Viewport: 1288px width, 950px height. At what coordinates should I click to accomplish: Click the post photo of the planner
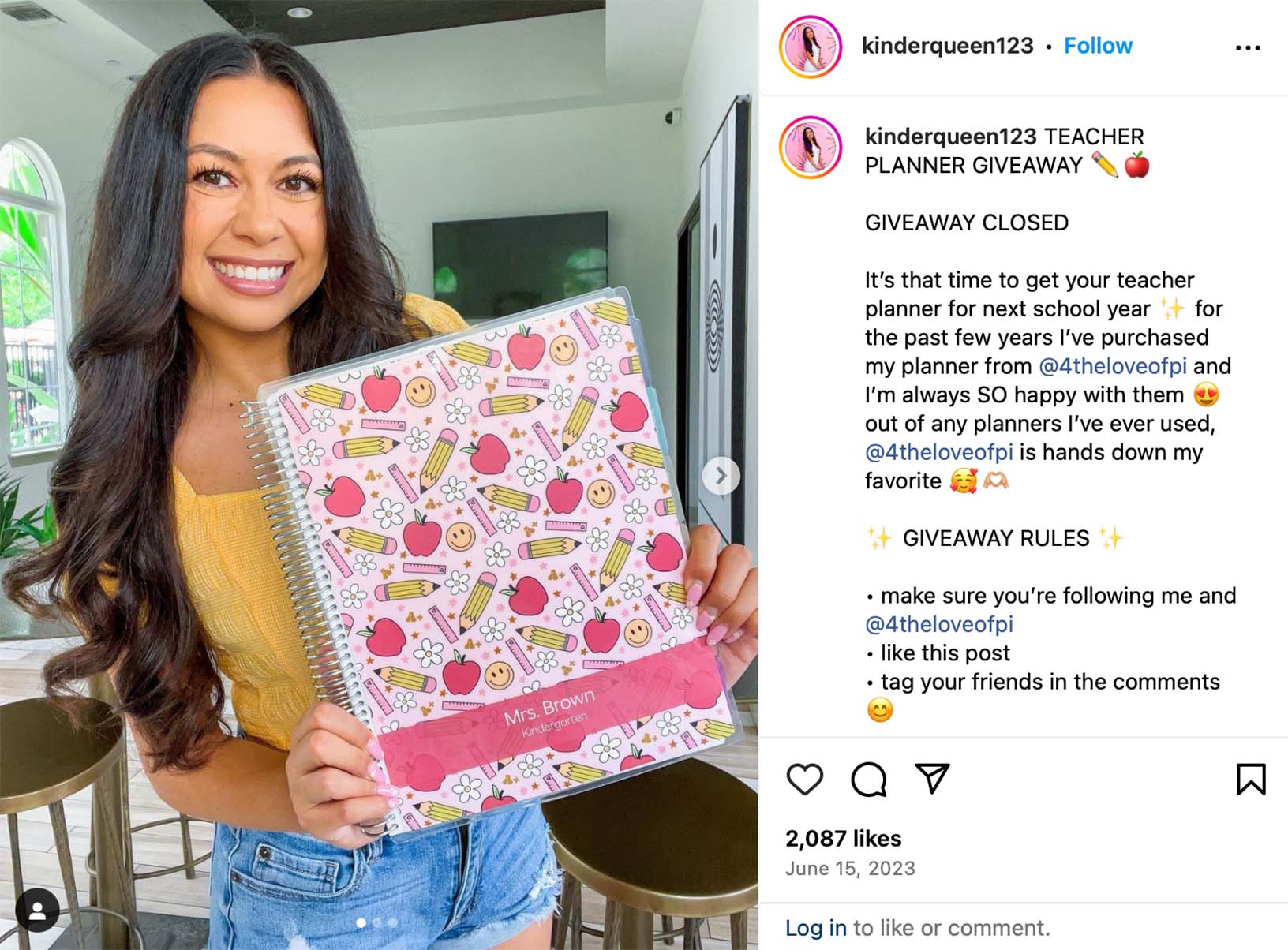pos(379,475)
